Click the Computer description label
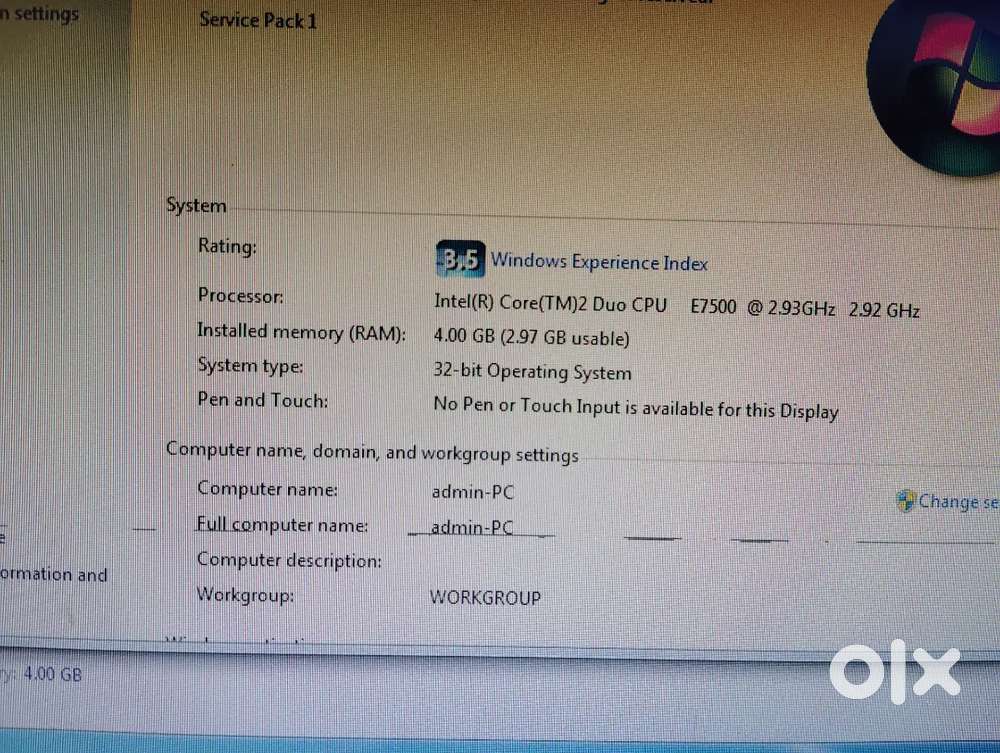 point(289,561)
